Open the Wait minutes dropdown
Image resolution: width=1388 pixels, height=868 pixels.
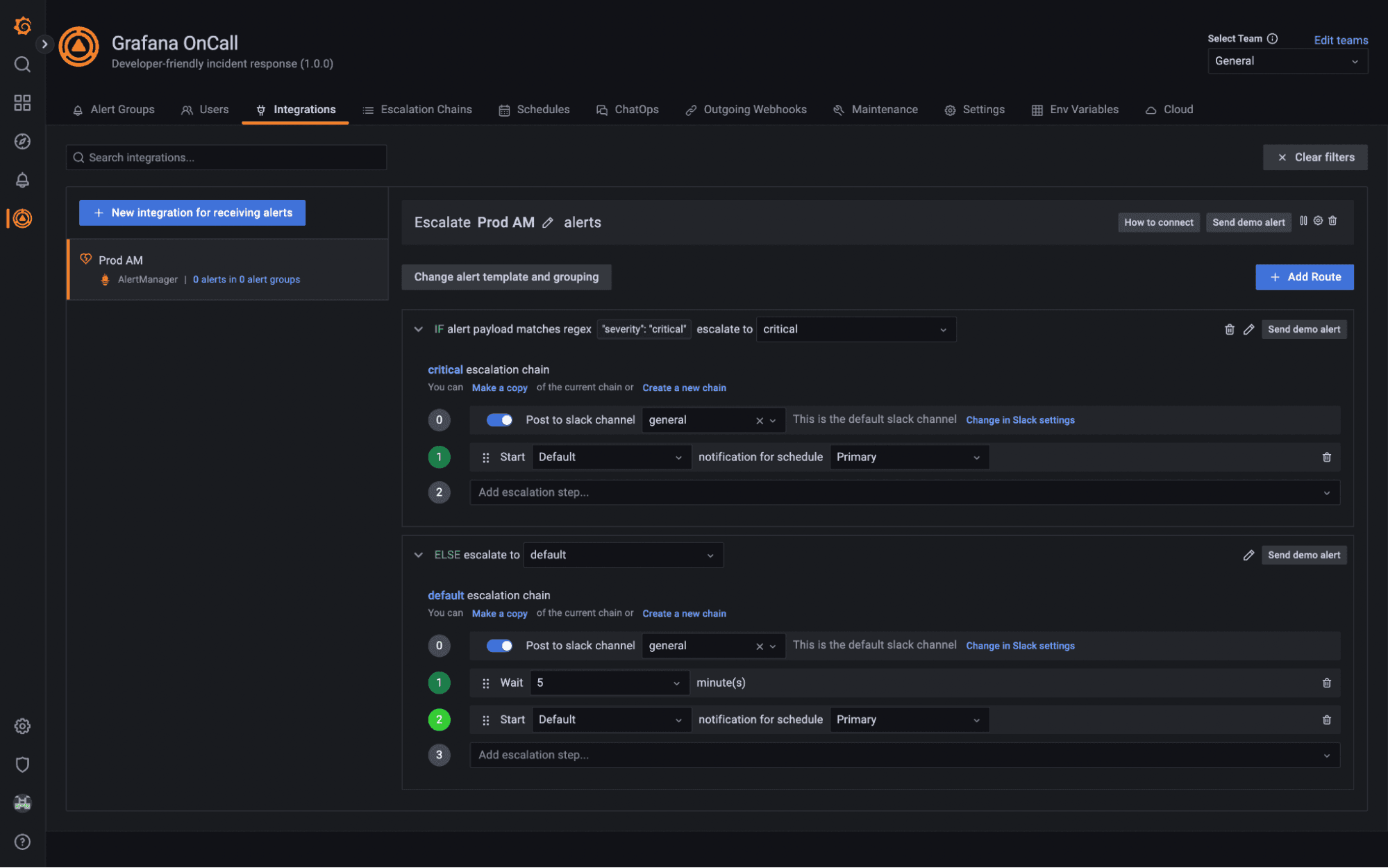[x=608, y=683]
